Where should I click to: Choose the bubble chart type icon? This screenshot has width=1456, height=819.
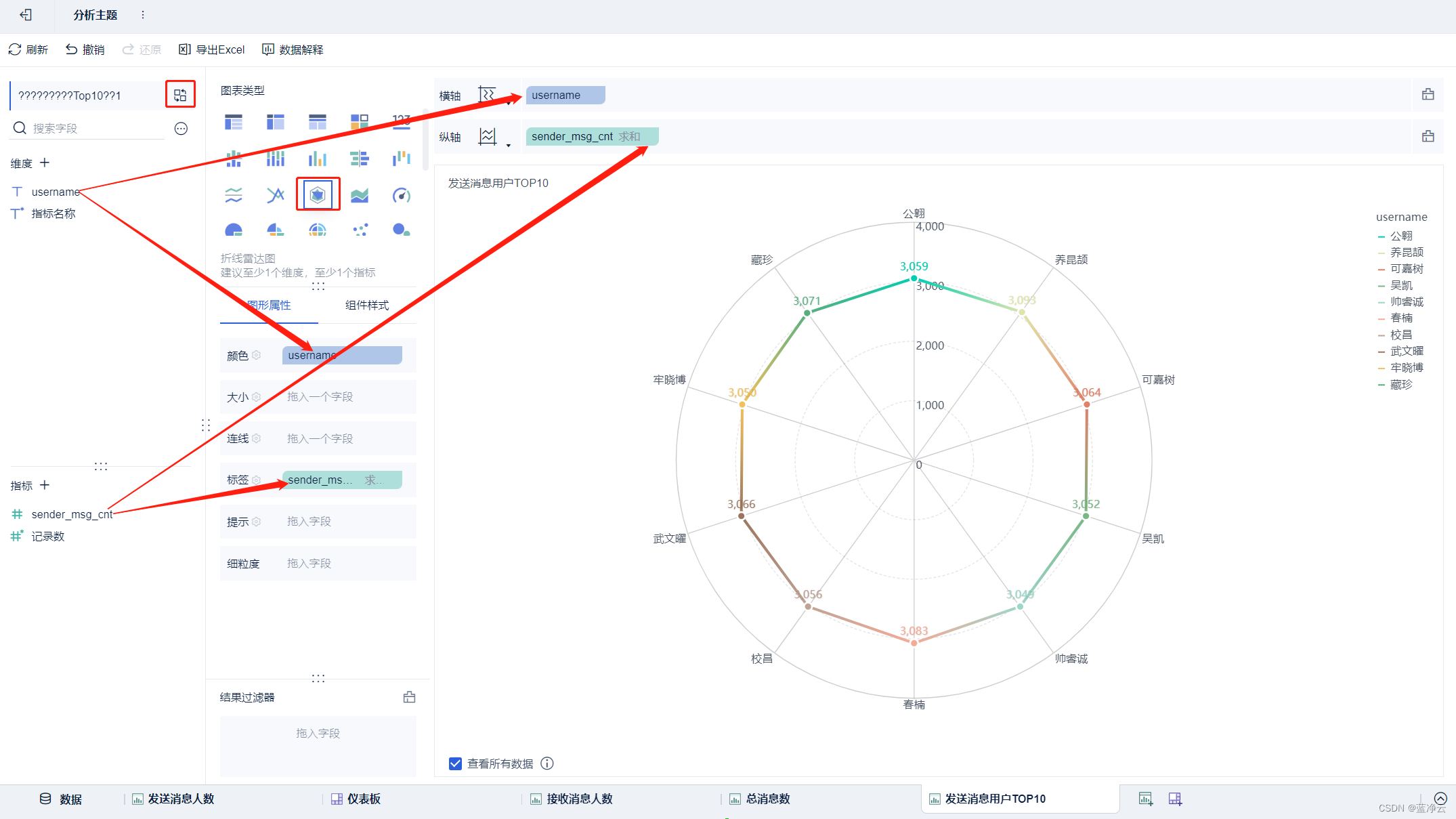[402, 230]
